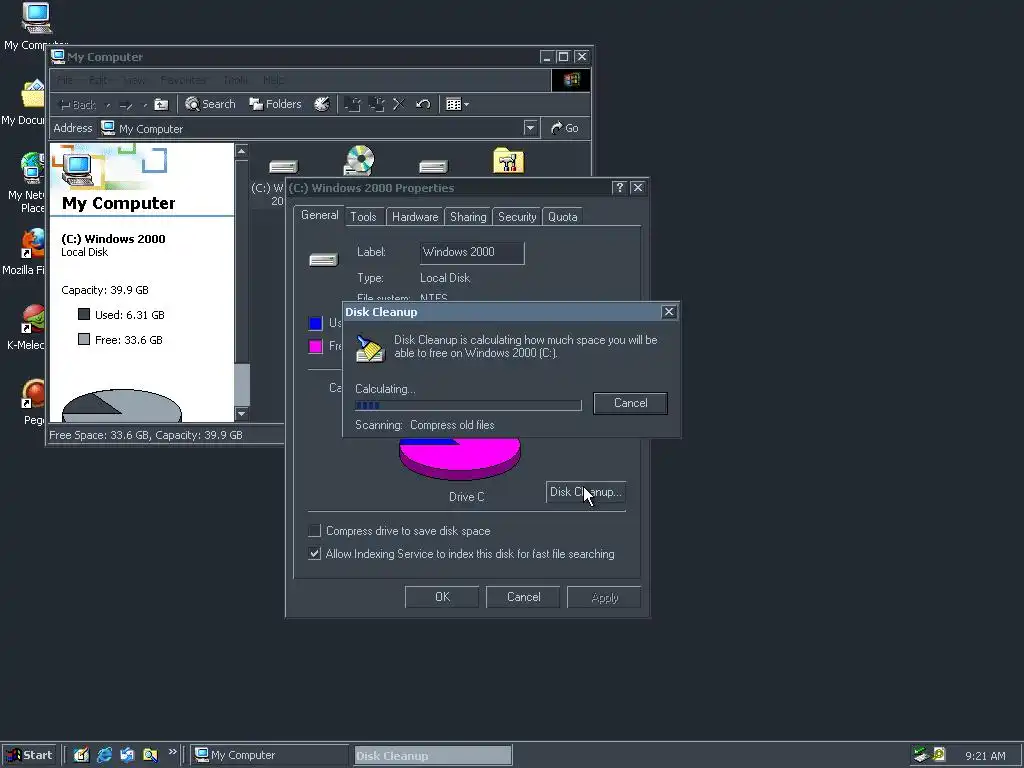Click the network tray icon in system tray
1024x768 pixels.
(921, 755)
